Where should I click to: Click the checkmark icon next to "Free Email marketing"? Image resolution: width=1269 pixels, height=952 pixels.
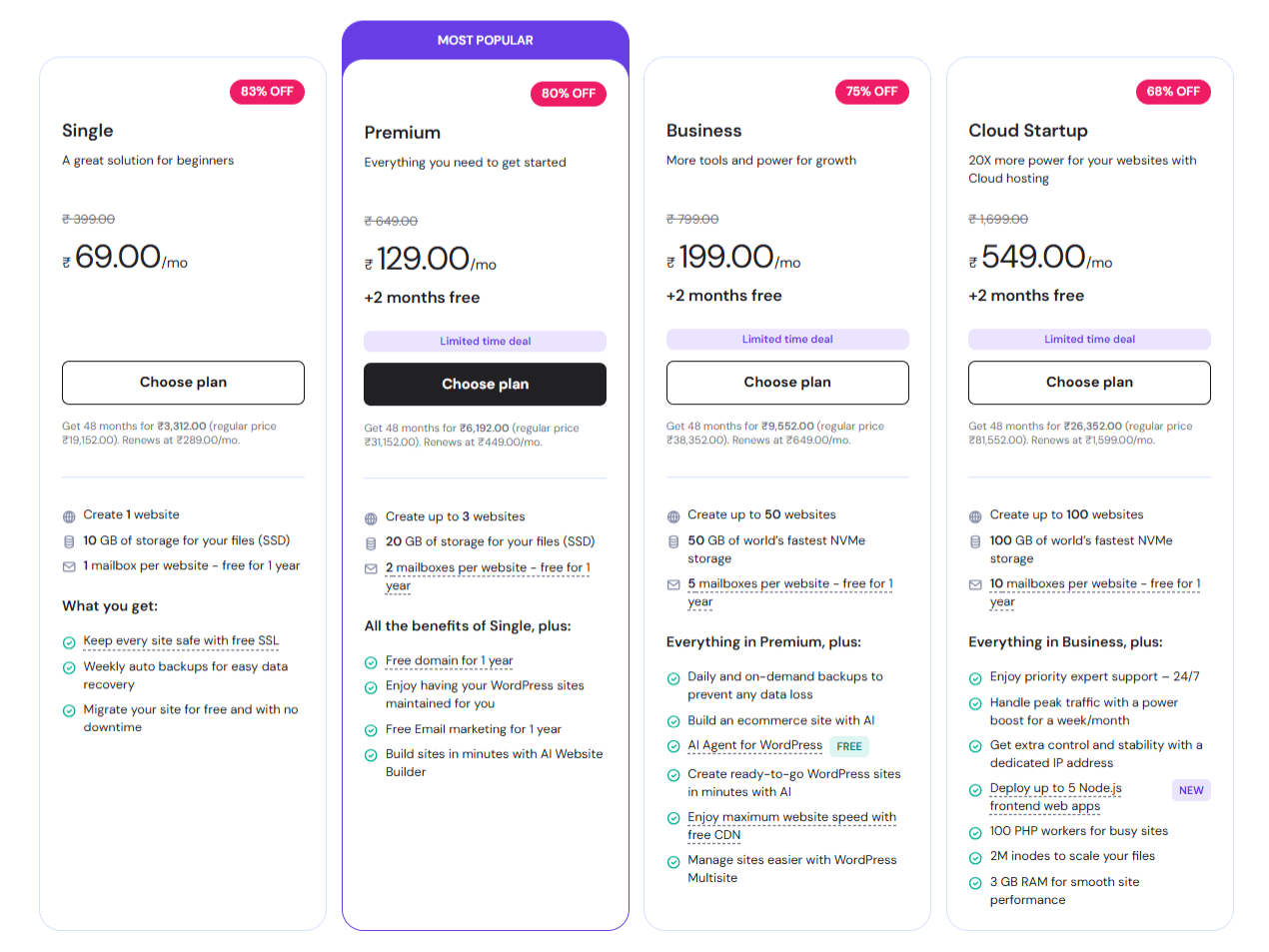[371, 730]
